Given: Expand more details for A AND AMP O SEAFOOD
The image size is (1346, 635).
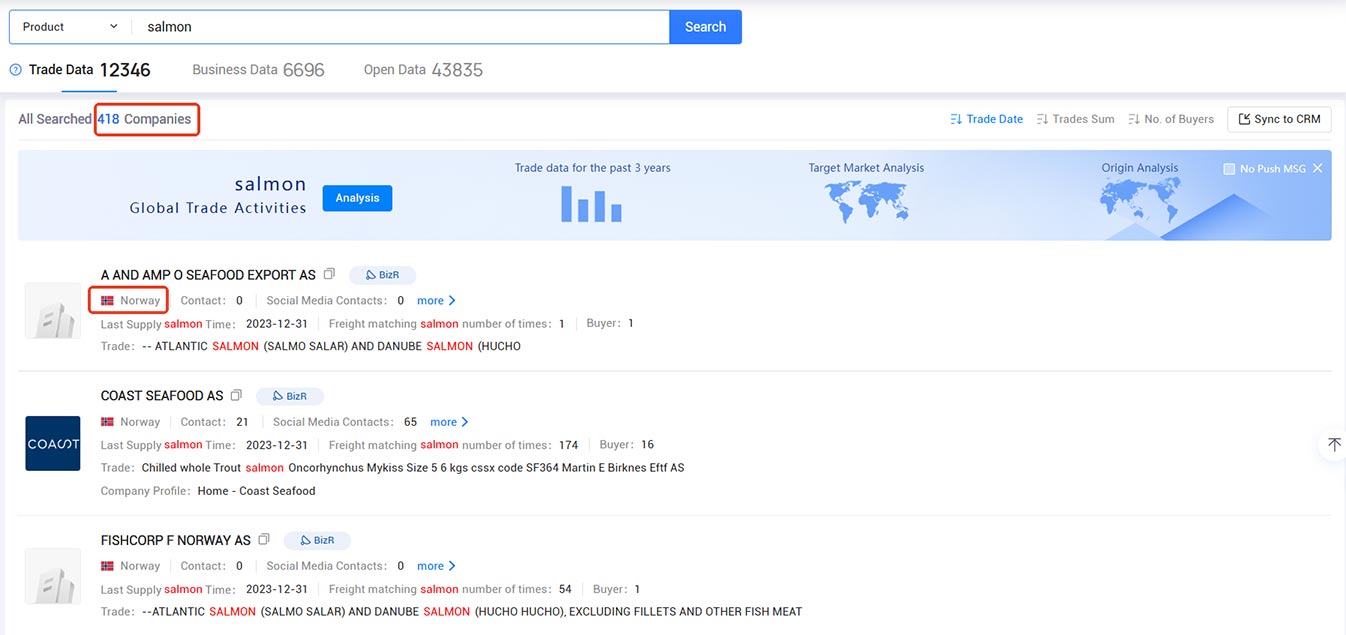Looking at the screenshot, I should pos(436,300).
